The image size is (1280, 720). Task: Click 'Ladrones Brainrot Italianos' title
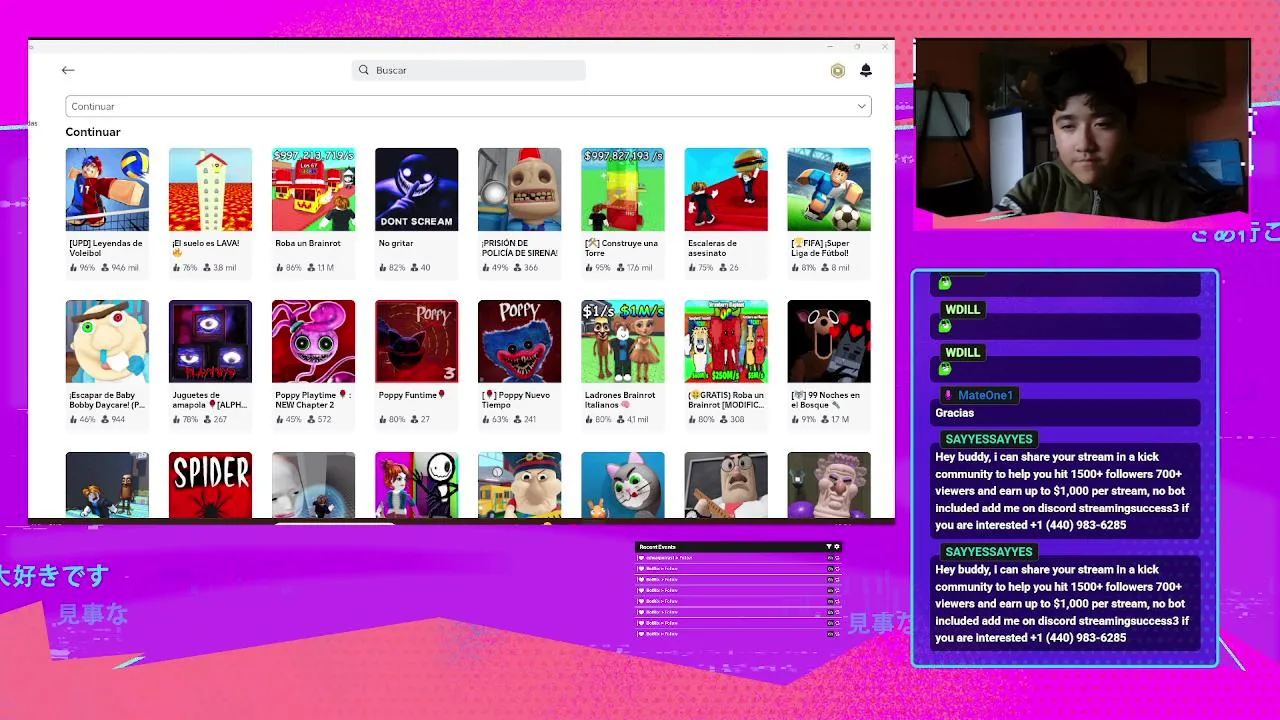pyautogui.click(x=620, y=400)
